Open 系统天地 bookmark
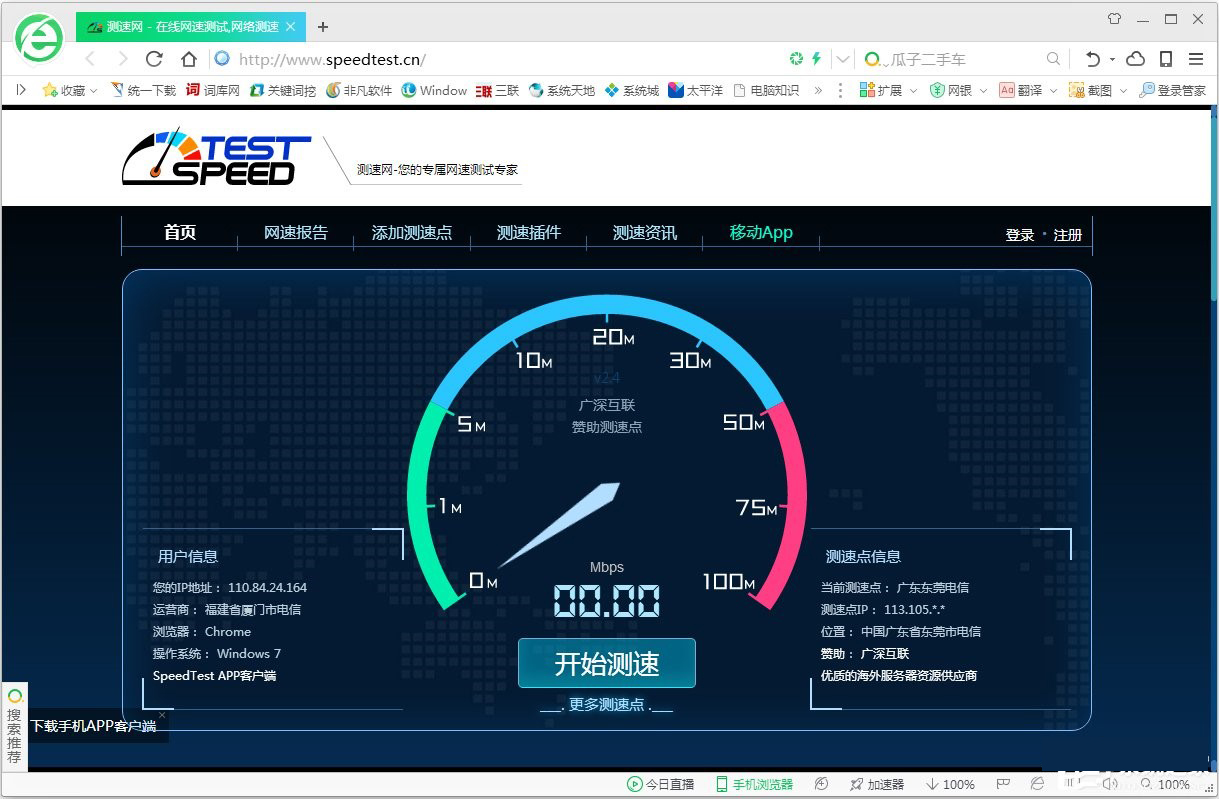Image resolution: width=1219 pixels, height=799 pixels. (x=561, y=90)
